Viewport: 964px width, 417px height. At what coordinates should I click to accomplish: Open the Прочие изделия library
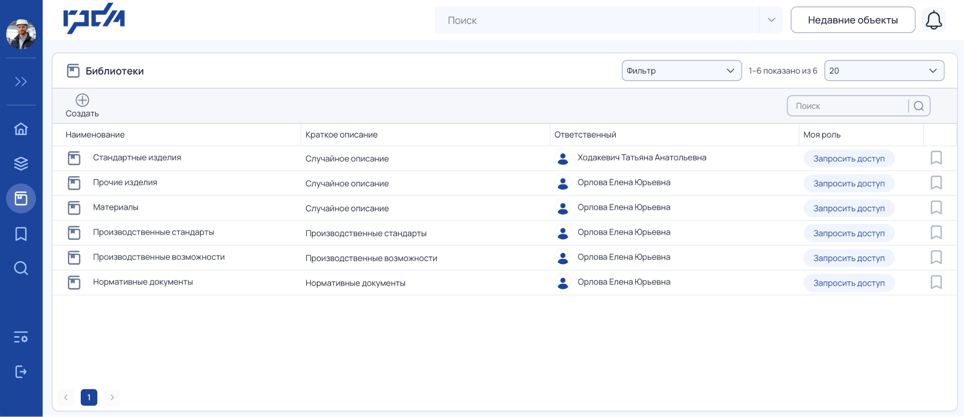[125, 183]
